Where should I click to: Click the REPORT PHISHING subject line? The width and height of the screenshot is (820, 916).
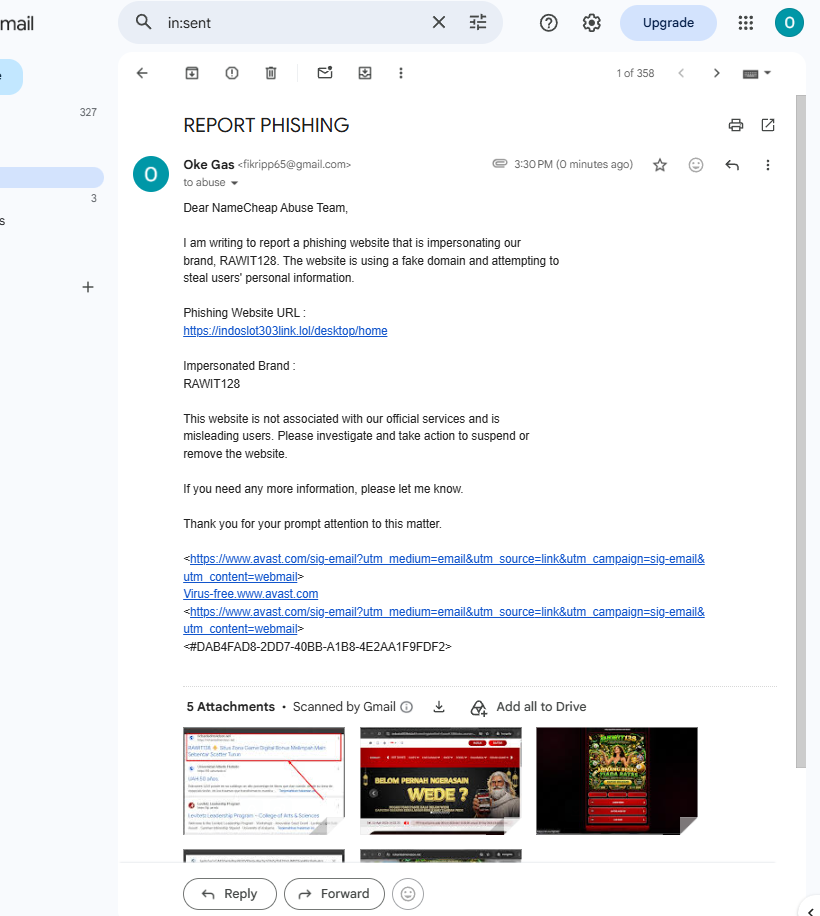tap(266, 125)
